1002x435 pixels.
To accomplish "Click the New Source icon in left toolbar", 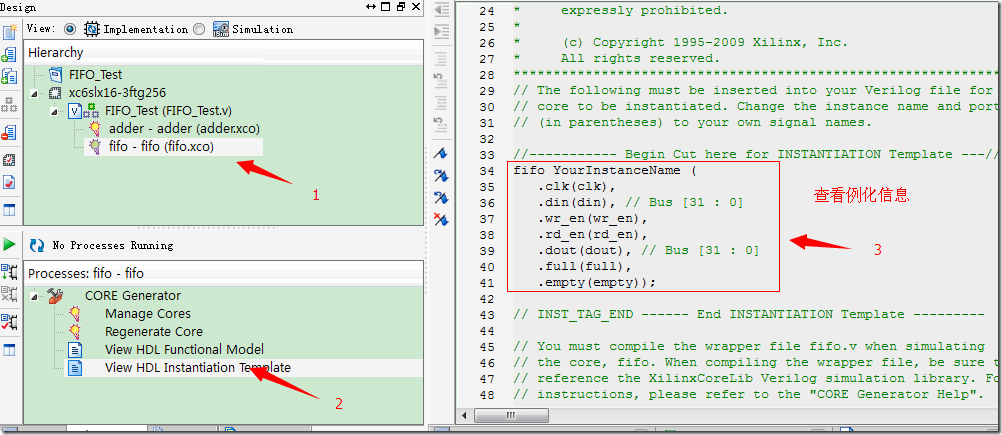I will (x=10, y=32).
